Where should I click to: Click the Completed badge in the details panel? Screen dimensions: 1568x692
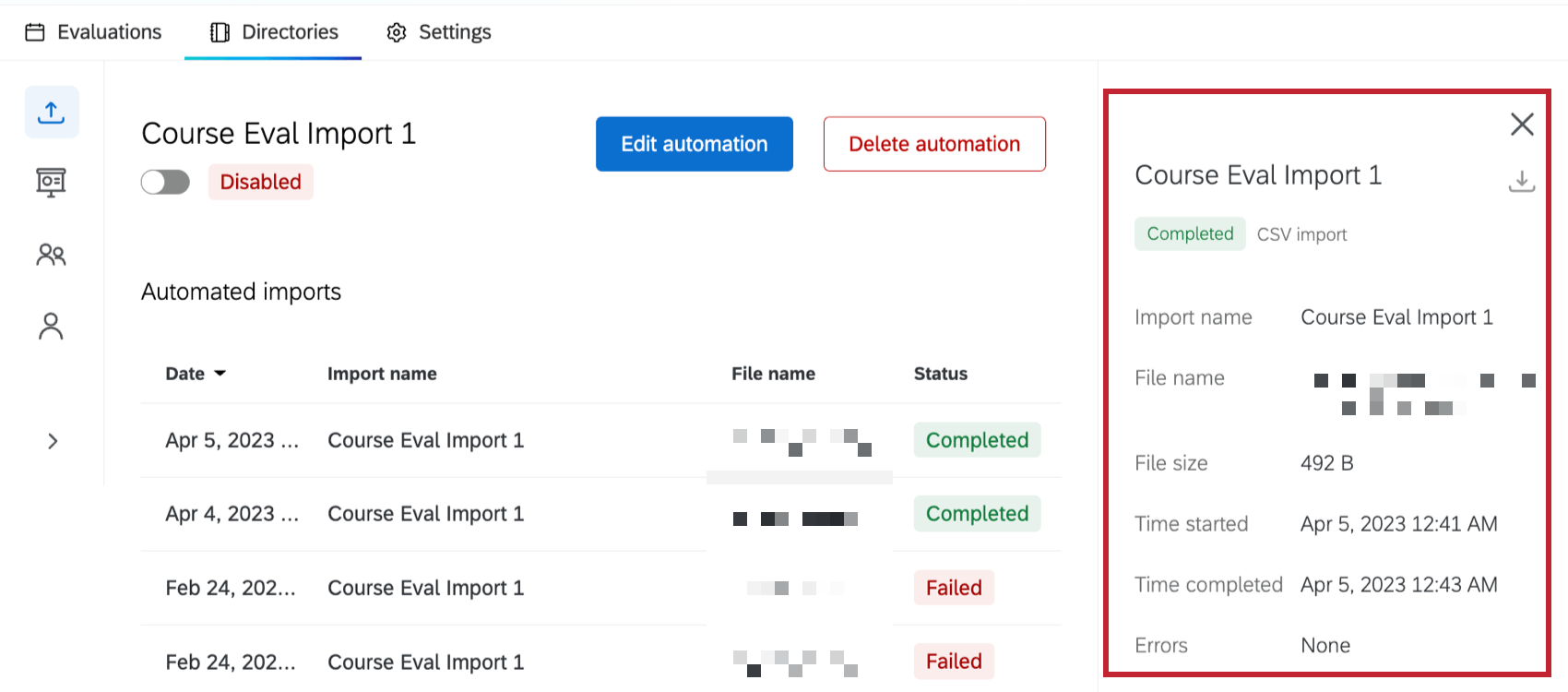pos(1189,233)
